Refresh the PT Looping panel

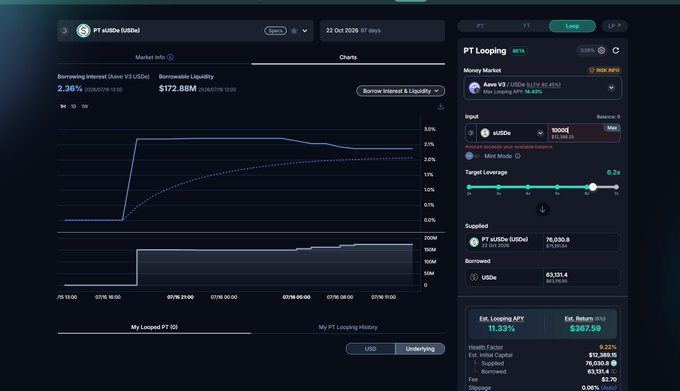[x=615, y=51]
